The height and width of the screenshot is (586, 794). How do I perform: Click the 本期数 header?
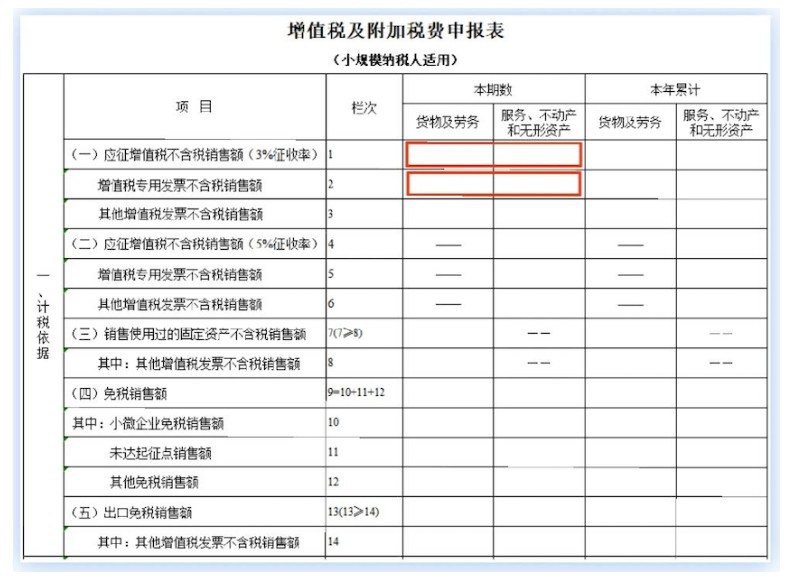(x=493, y=90)
